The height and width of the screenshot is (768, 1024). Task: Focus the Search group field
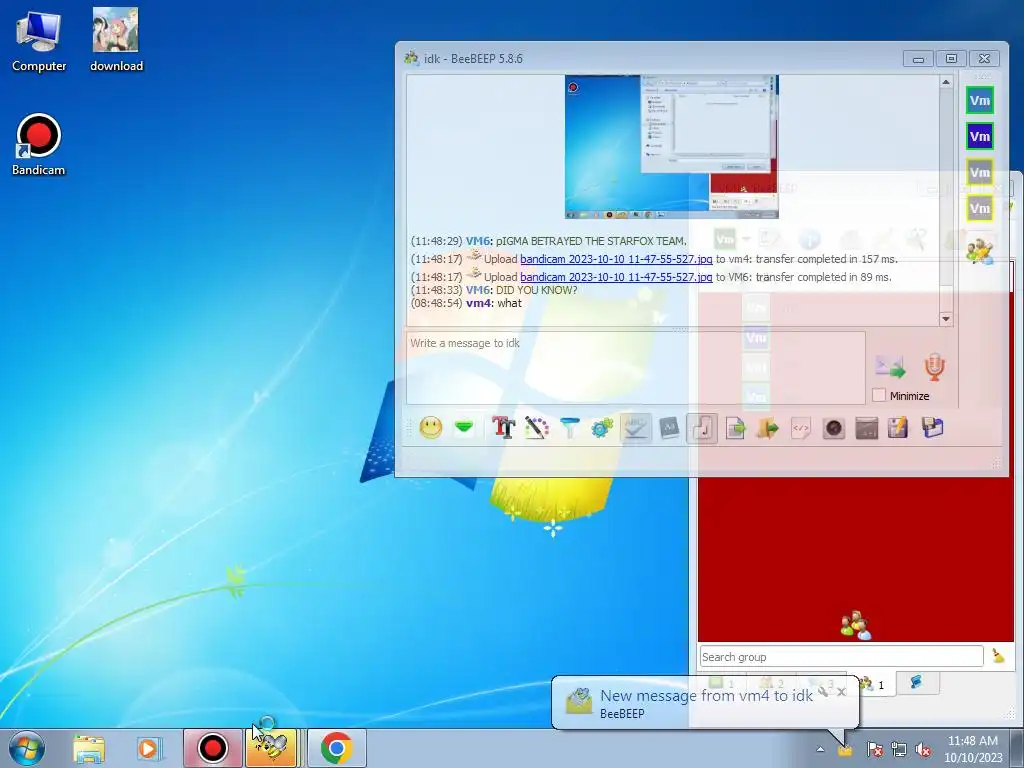coord(841,656)
